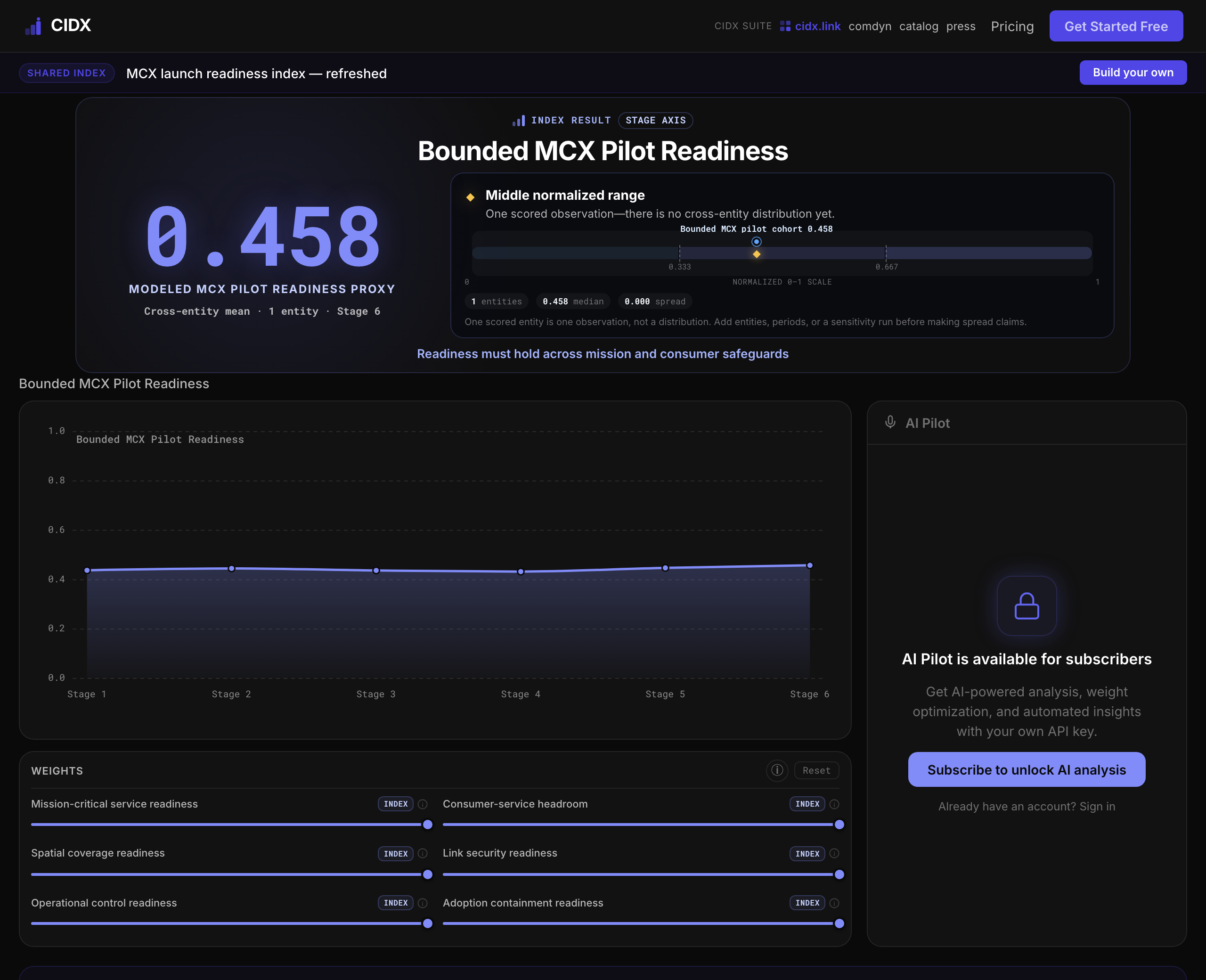Click the Get Started Free button

click(1116, 26)
